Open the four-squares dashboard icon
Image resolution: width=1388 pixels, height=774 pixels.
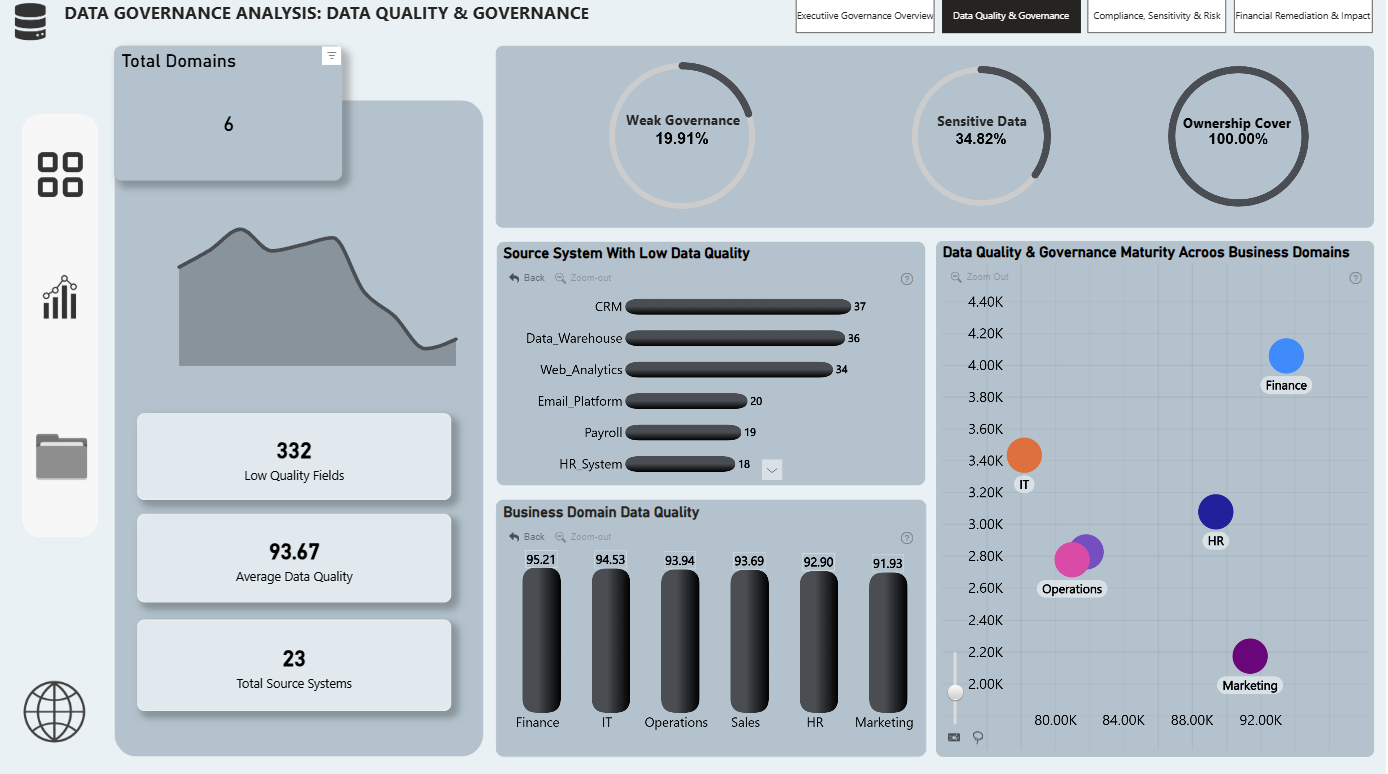[60, 174]
